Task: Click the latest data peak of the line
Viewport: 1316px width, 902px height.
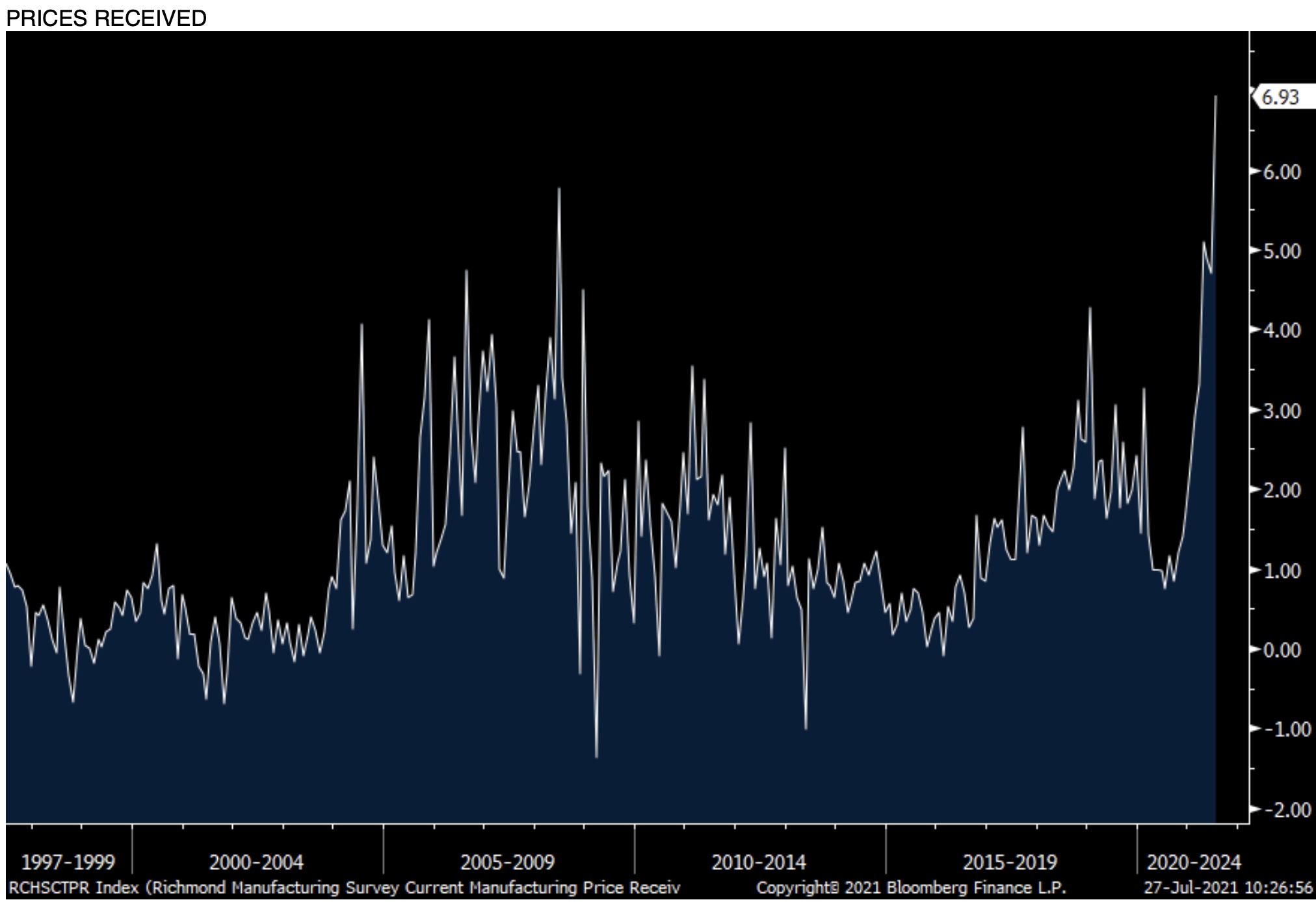Action: click(x=1215, y=97)
